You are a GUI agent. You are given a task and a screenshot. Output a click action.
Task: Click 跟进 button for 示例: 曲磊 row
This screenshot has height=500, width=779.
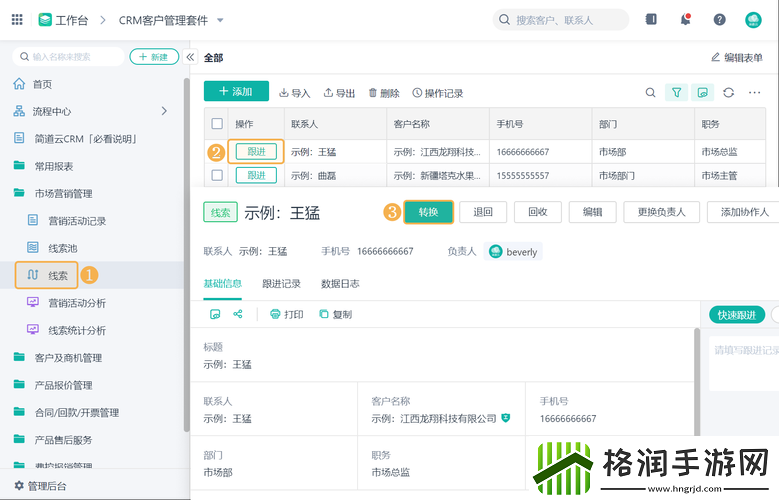pyautogui.click(x=256, y=175)
